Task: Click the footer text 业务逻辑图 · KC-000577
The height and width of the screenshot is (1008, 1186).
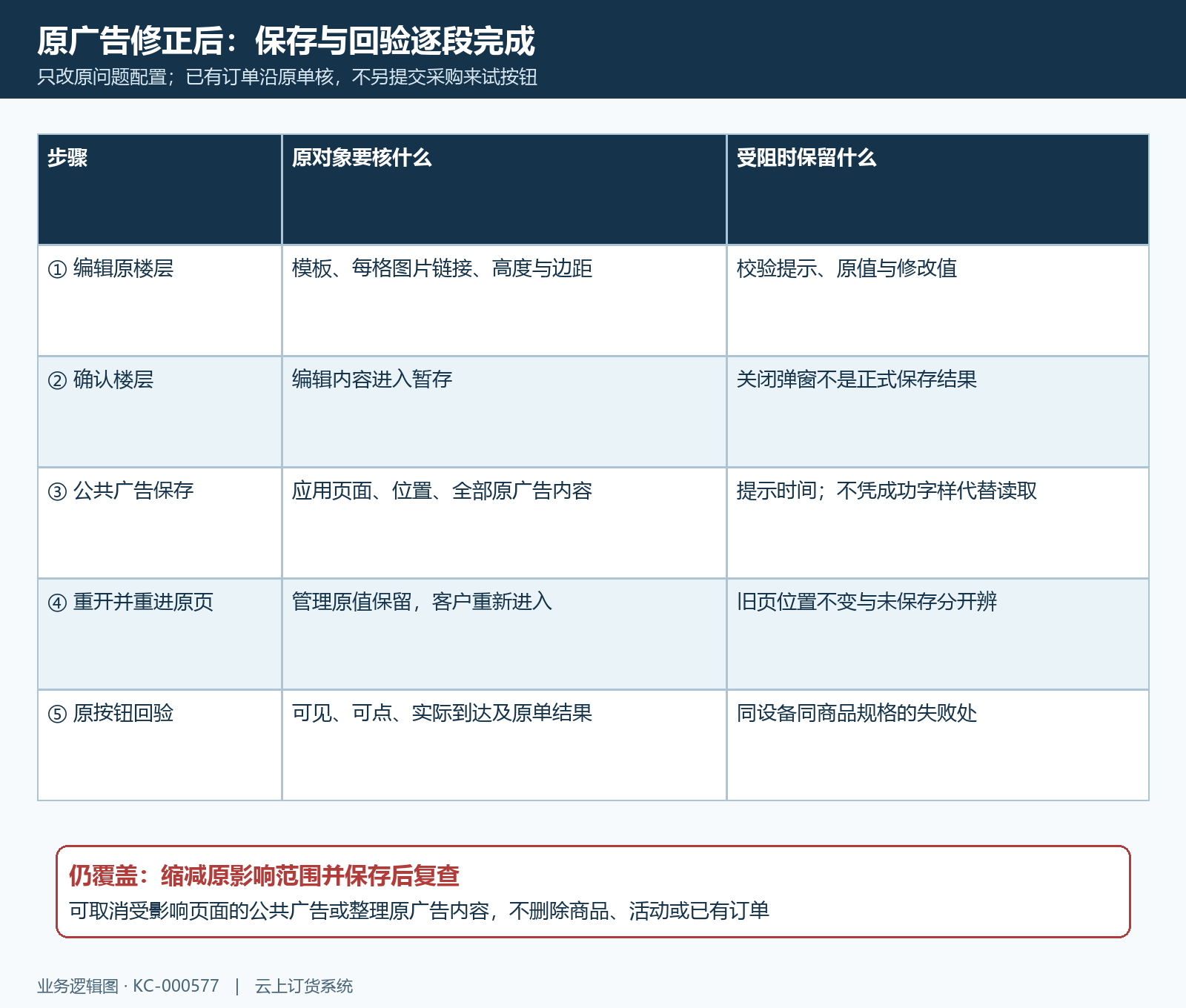Action: tap(128, 987)
